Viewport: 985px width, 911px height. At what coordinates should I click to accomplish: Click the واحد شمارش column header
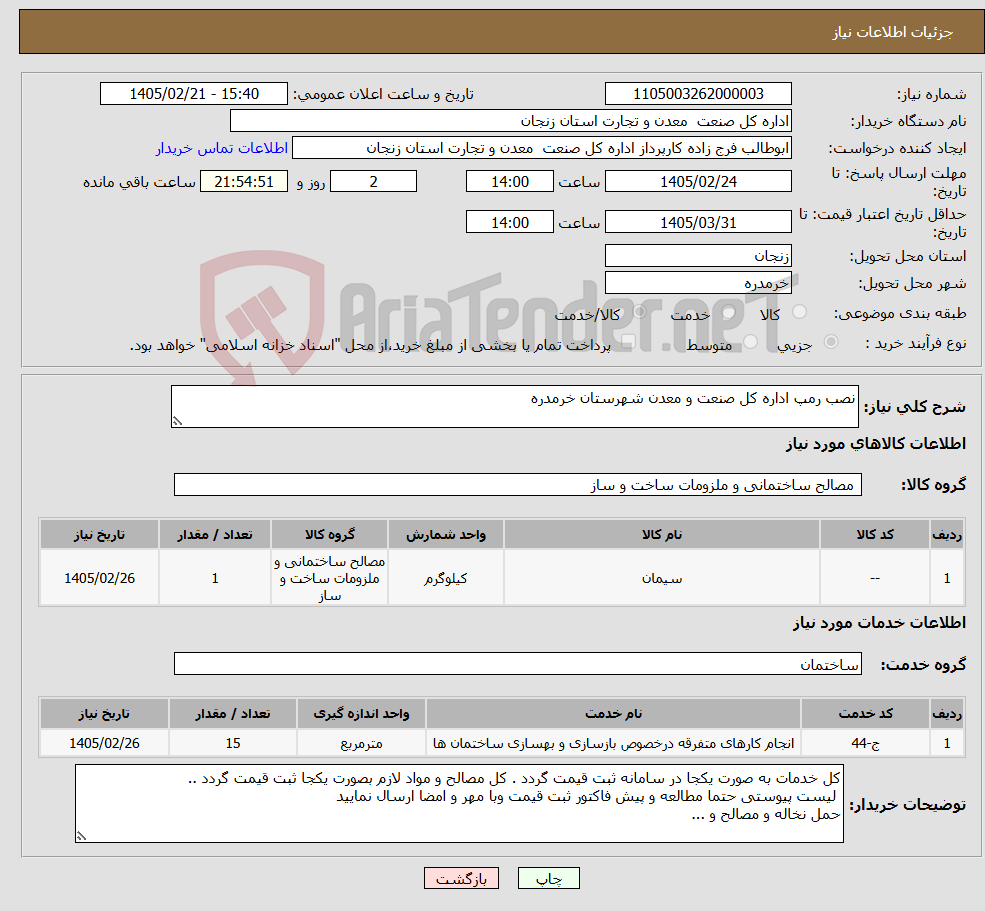click(x=445, y=534)
